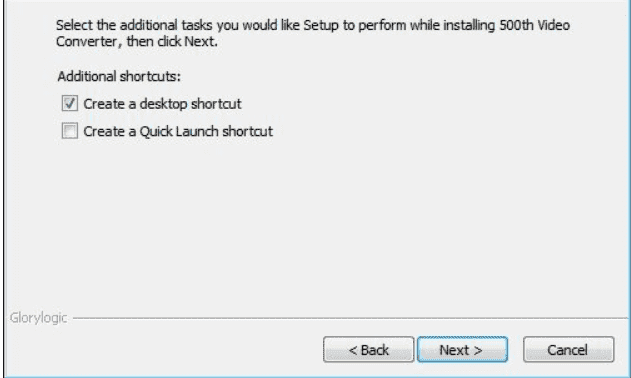Click the Back button to return
The height and width of the screenshot is (378, 631).
368,349
